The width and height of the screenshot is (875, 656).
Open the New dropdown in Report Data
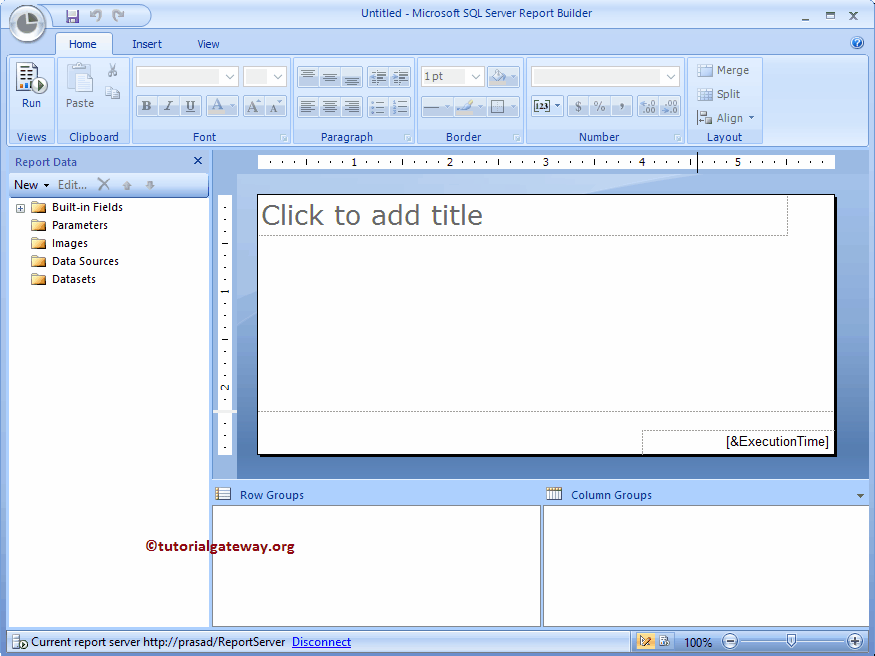[31, 185]
